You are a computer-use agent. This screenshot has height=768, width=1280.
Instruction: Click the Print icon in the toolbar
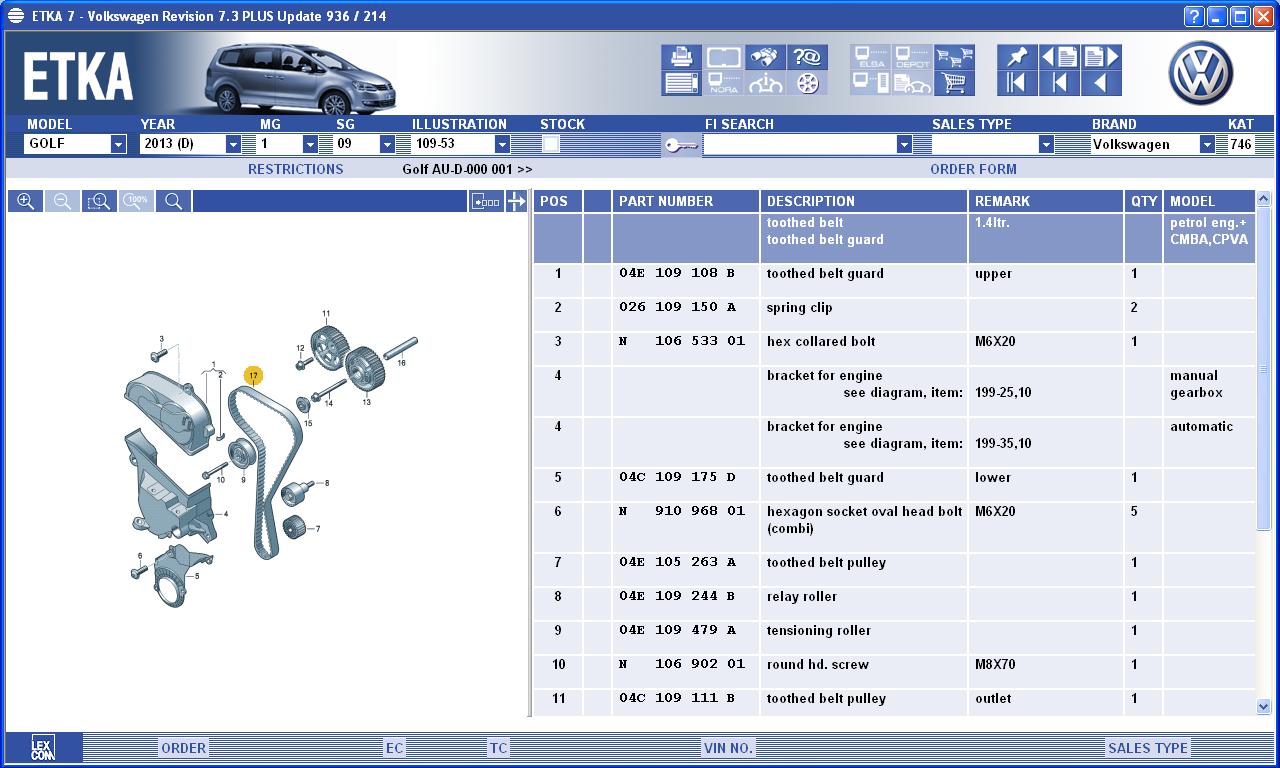coord(681,56)
